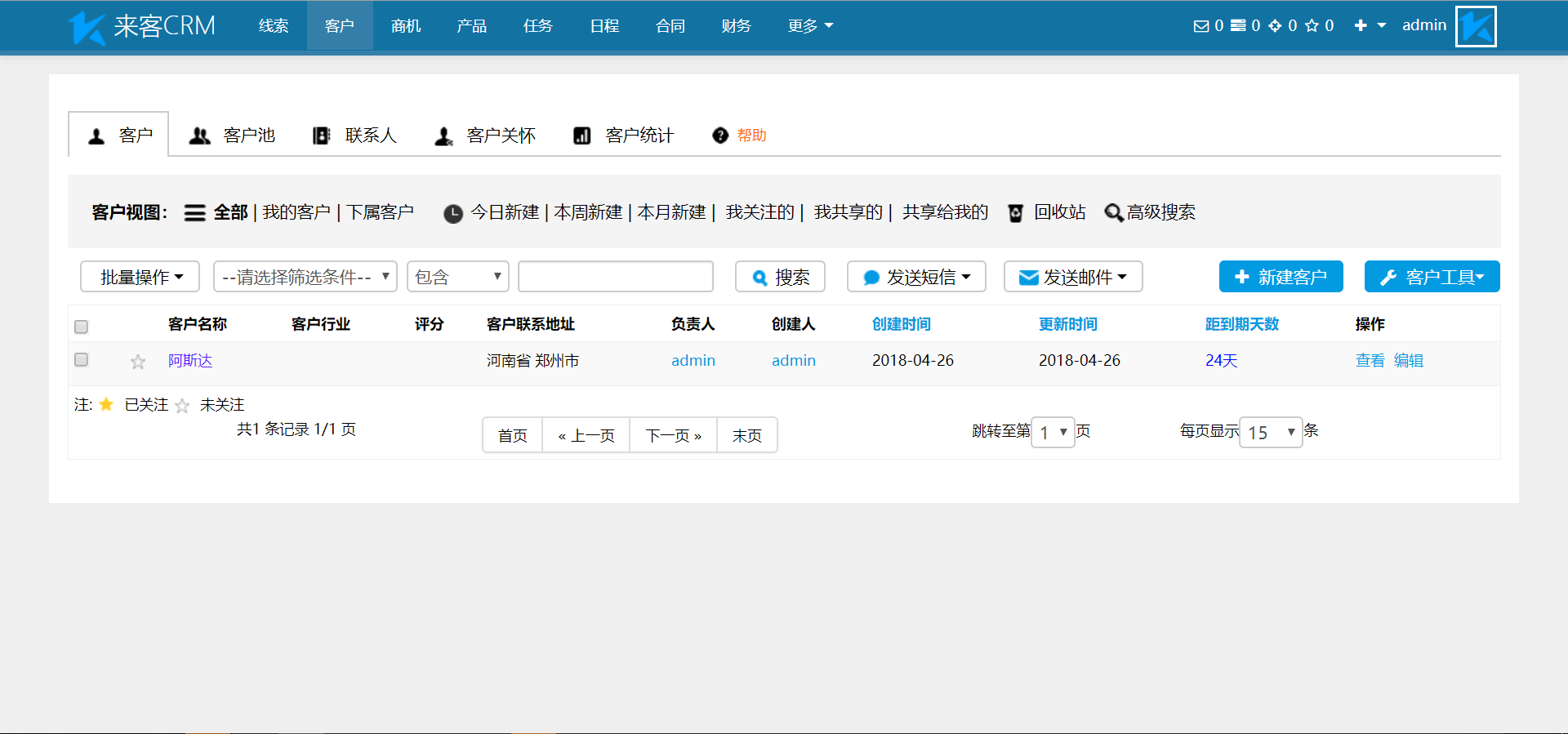Open the 合同 menu
1568x734 pixels.
[x=670, y=26]
